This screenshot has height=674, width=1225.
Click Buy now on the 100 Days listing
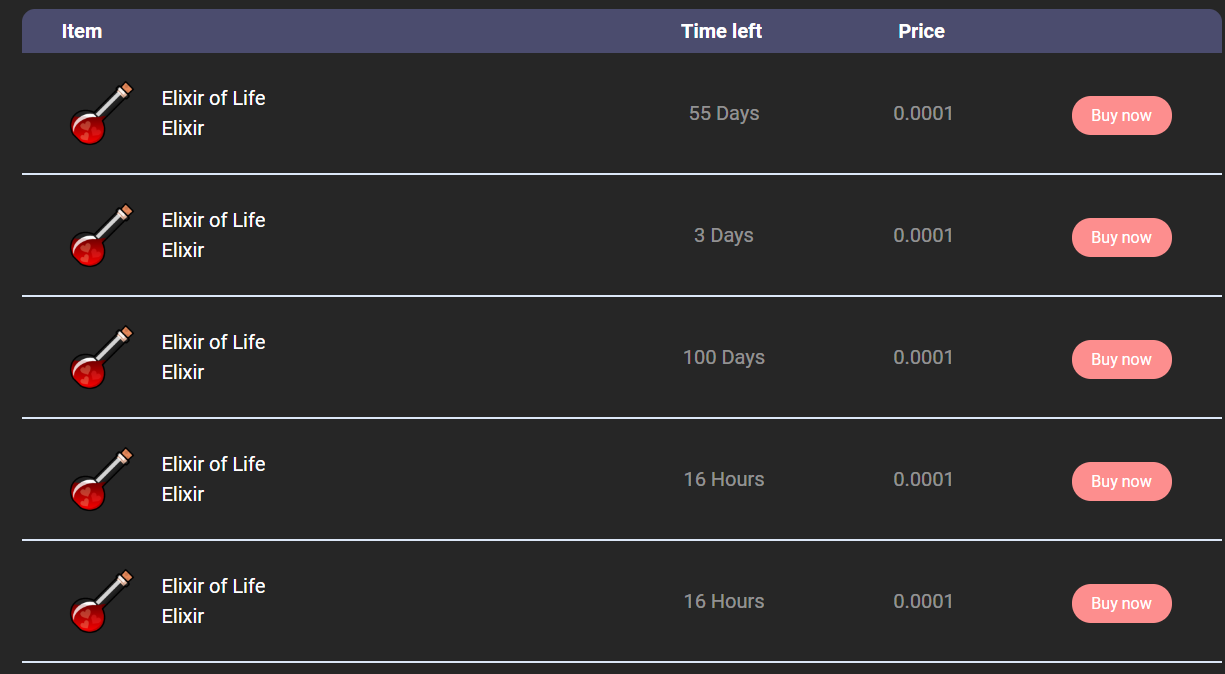(x=1121, y=359)
